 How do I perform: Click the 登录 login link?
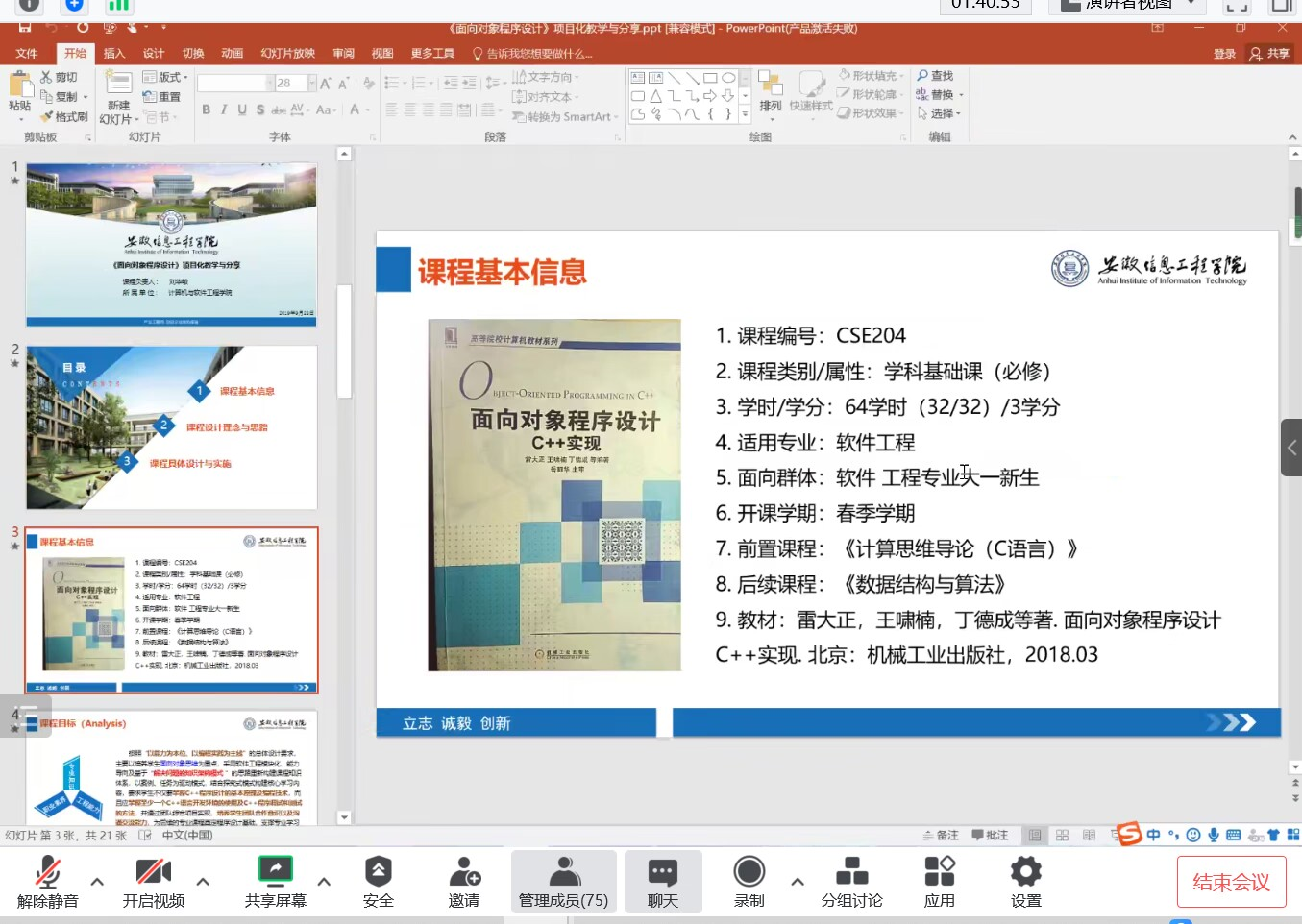coord(1224,54)
